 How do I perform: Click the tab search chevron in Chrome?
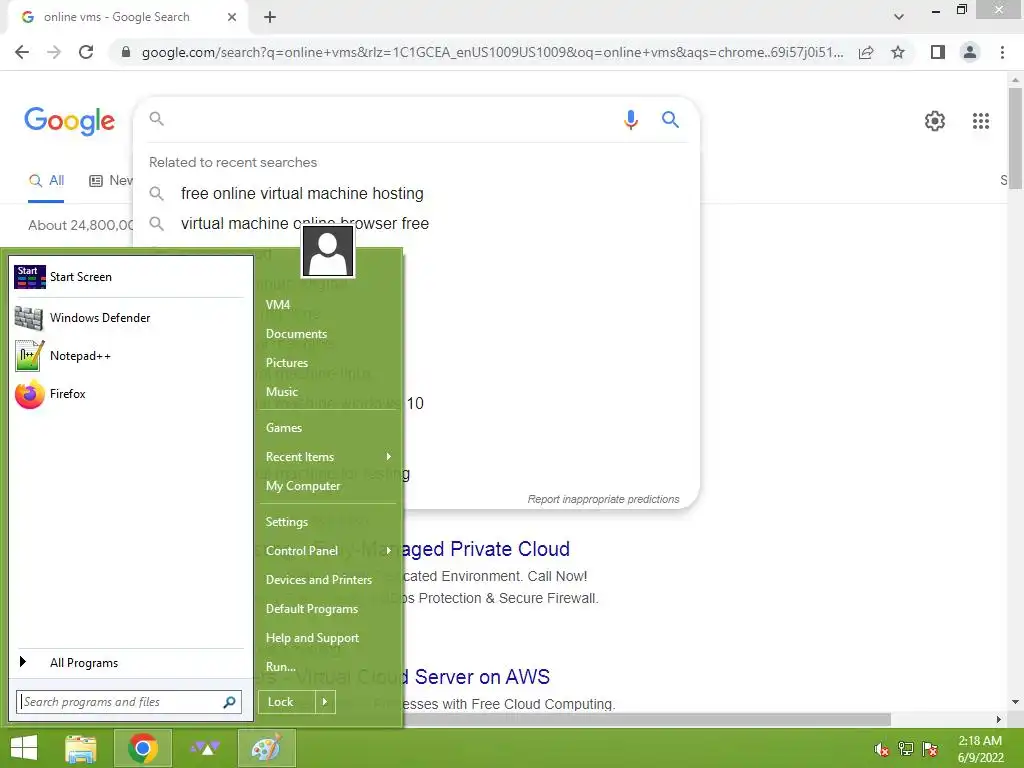tap(899, 17)
